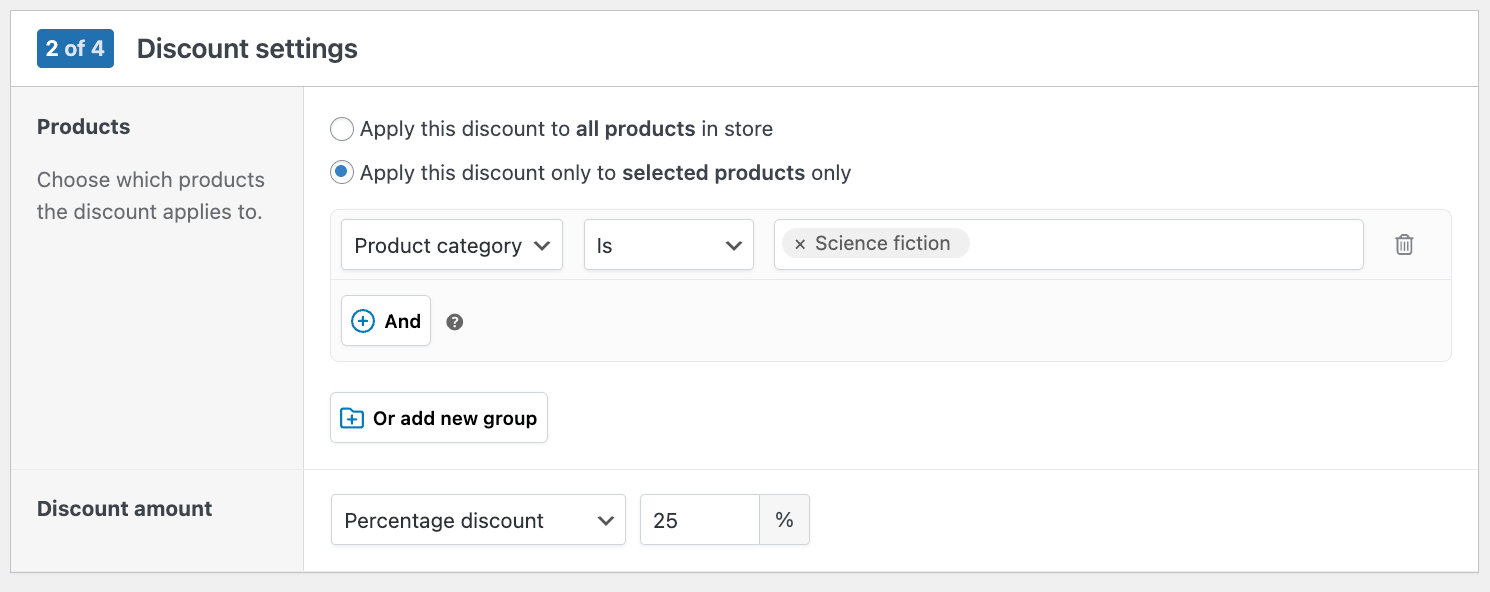Delete the product category filter row
1490x592 pixels.
(1404, 244)
